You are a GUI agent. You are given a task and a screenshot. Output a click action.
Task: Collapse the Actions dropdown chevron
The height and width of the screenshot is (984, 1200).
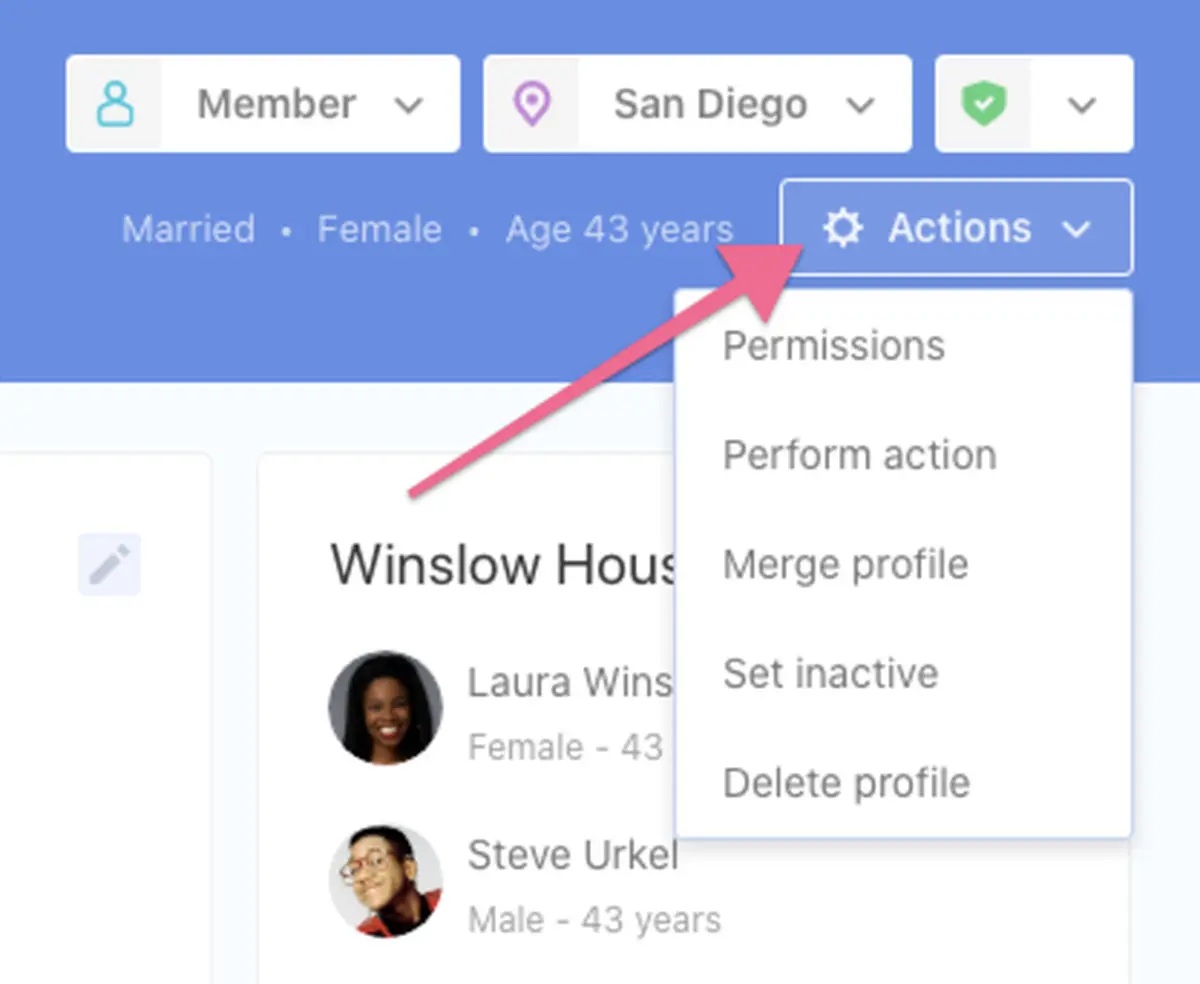[1076, 230]
